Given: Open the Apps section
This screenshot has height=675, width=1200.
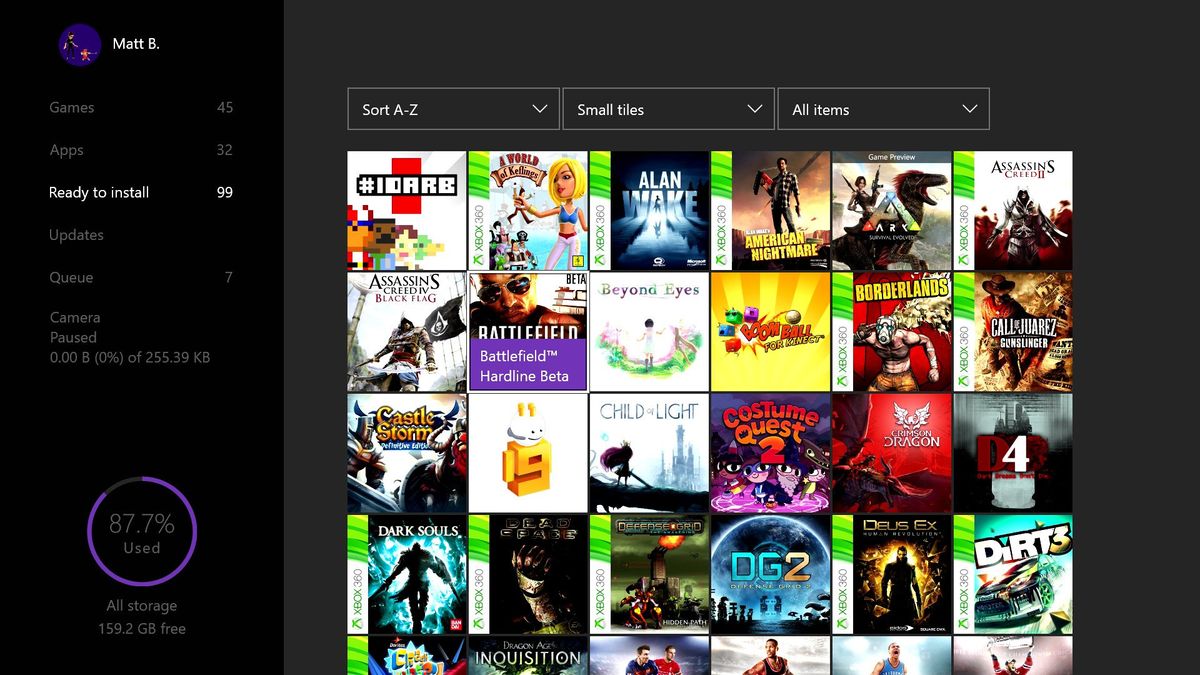Looking at the screenshot, I should [66, 150].
